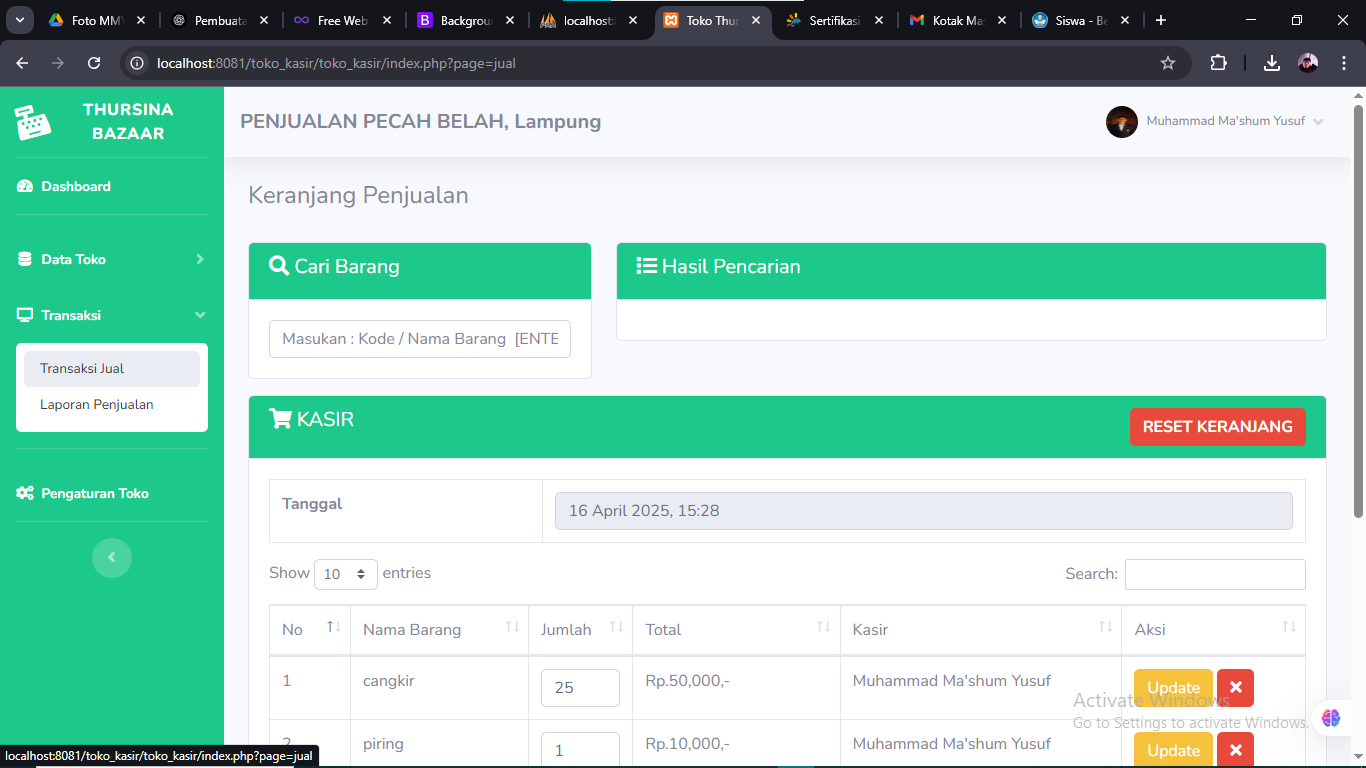Open Laporan Penjualan from the sidebar

click(x=97, y=405)
